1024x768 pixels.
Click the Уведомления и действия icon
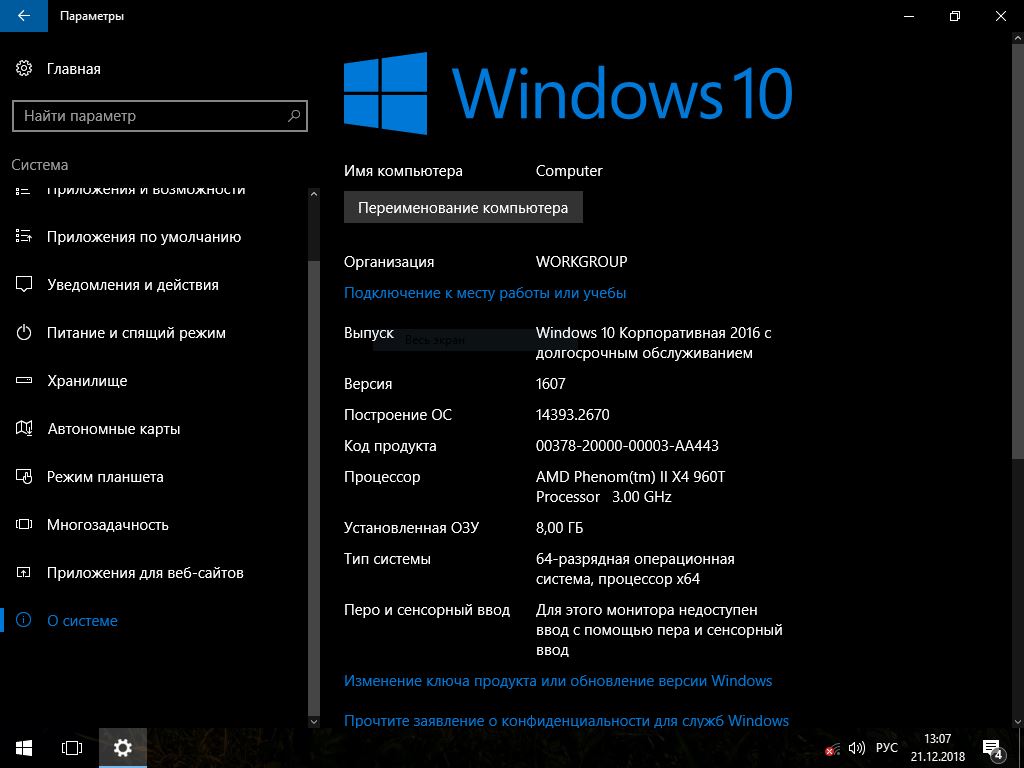24,284
